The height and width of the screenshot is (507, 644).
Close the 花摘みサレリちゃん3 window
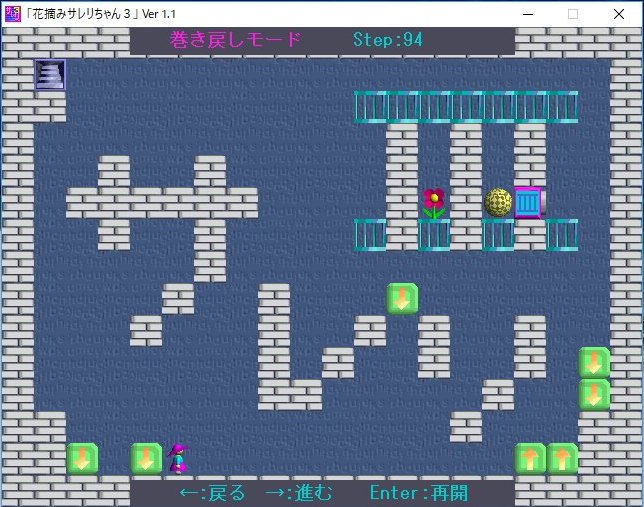tap(619, 13)
